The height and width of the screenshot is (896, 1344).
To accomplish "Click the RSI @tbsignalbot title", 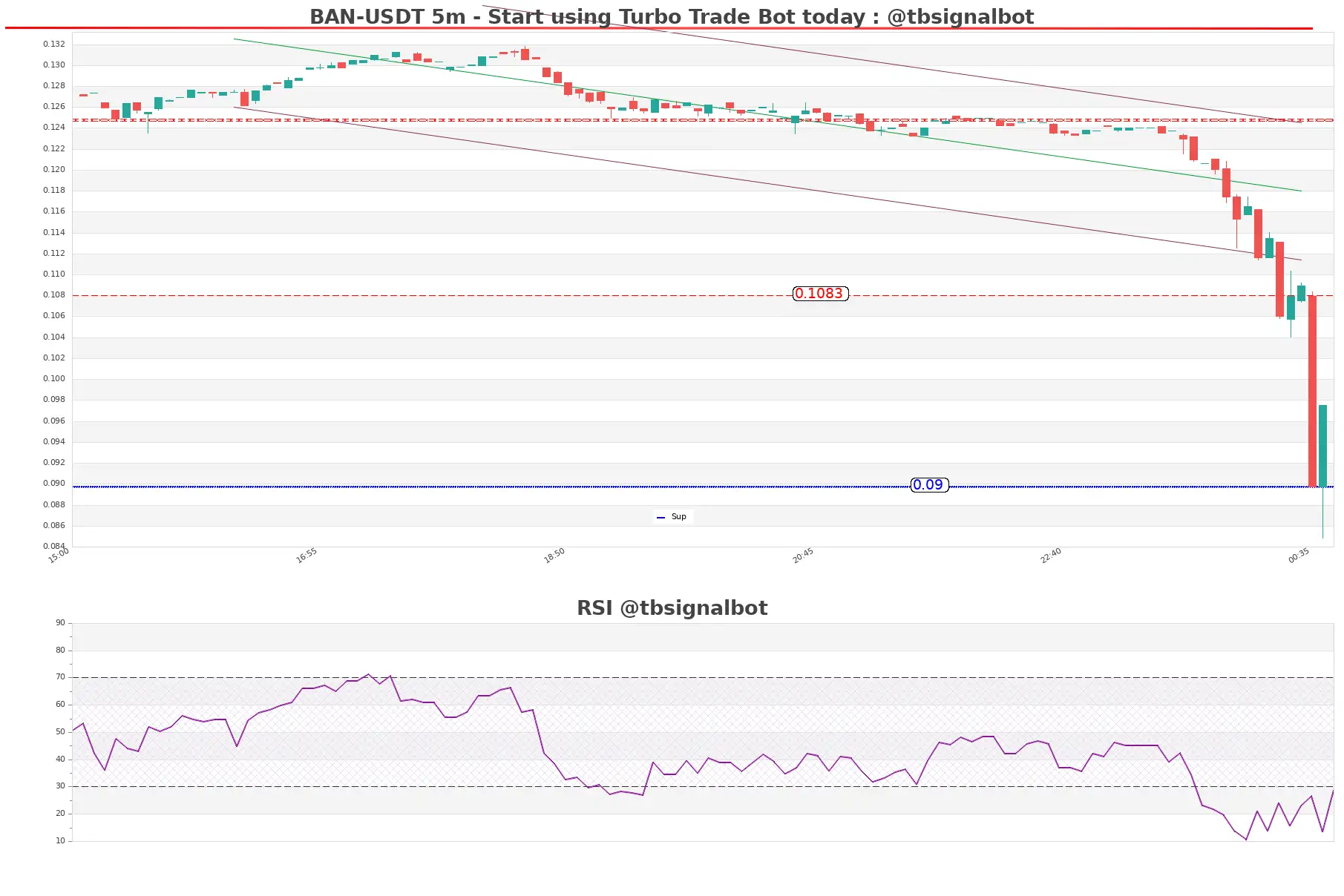I will tap(672, 608).
